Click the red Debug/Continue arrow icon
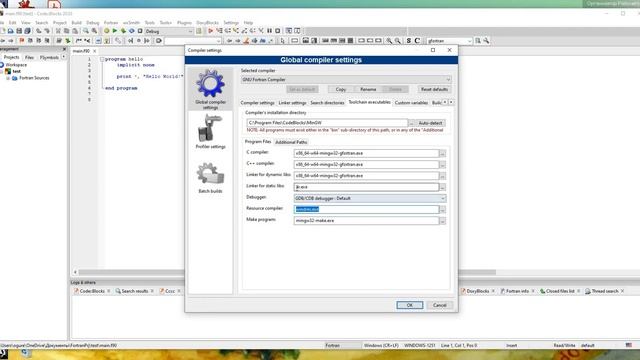The image size is (640, 360). (x=211, y=31)
